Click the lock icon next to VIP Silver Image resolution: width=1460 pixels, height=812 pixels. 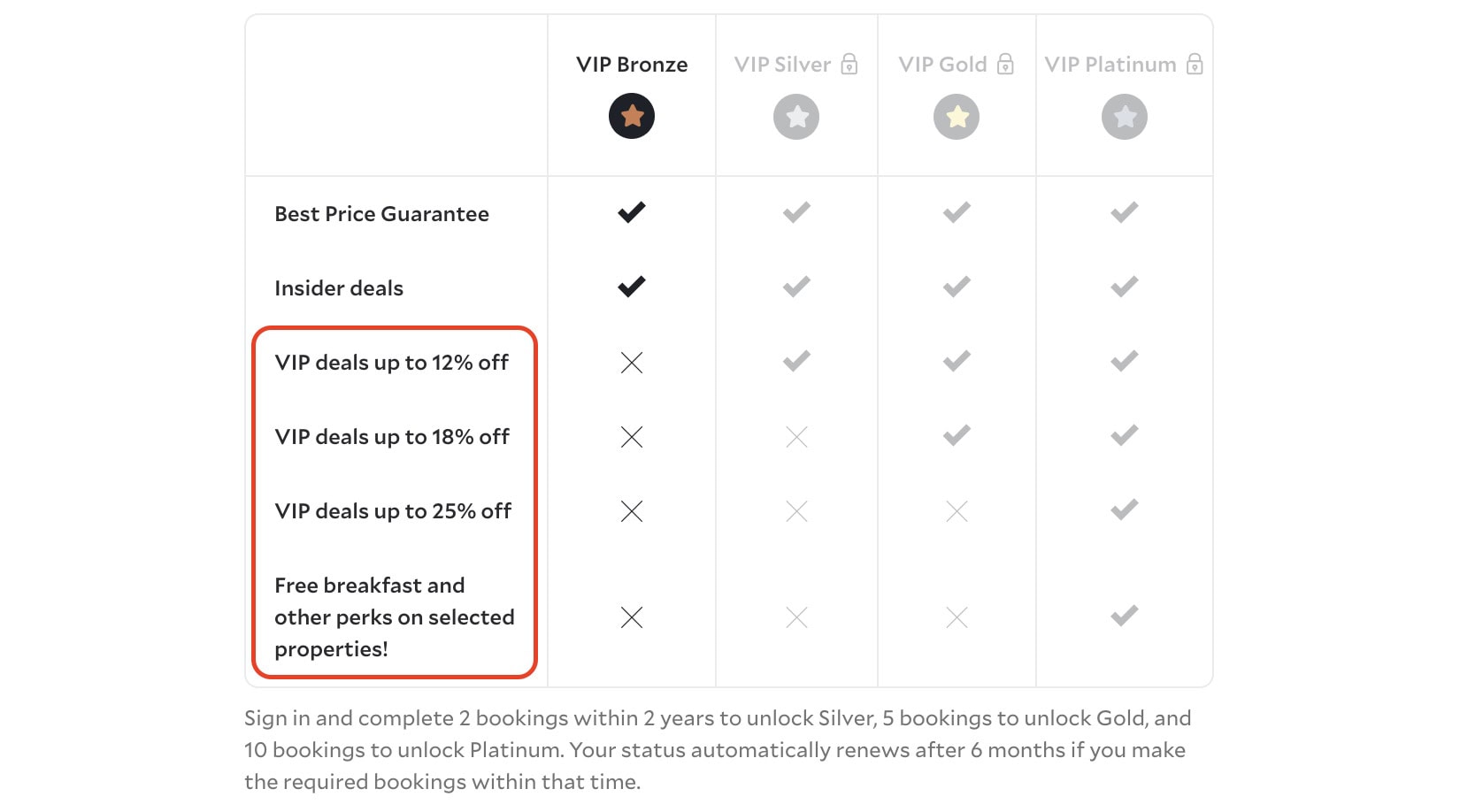[x=849, y=64]
